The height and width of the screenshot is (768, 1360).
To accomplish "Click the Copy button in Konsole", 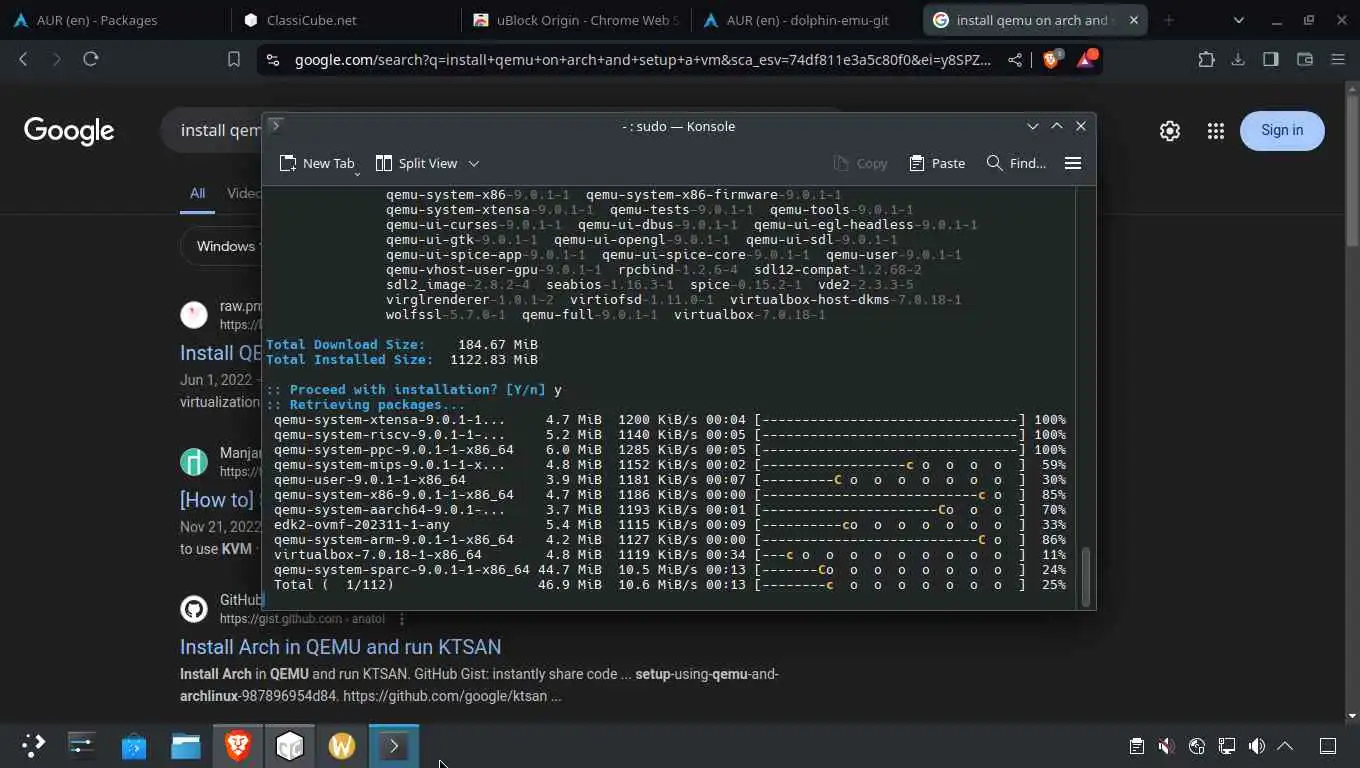I will (860, 163).
